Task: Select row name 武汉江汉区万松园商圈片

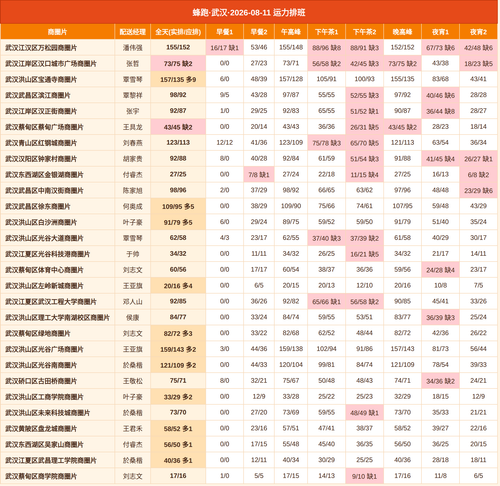Action: pos(41,48)
